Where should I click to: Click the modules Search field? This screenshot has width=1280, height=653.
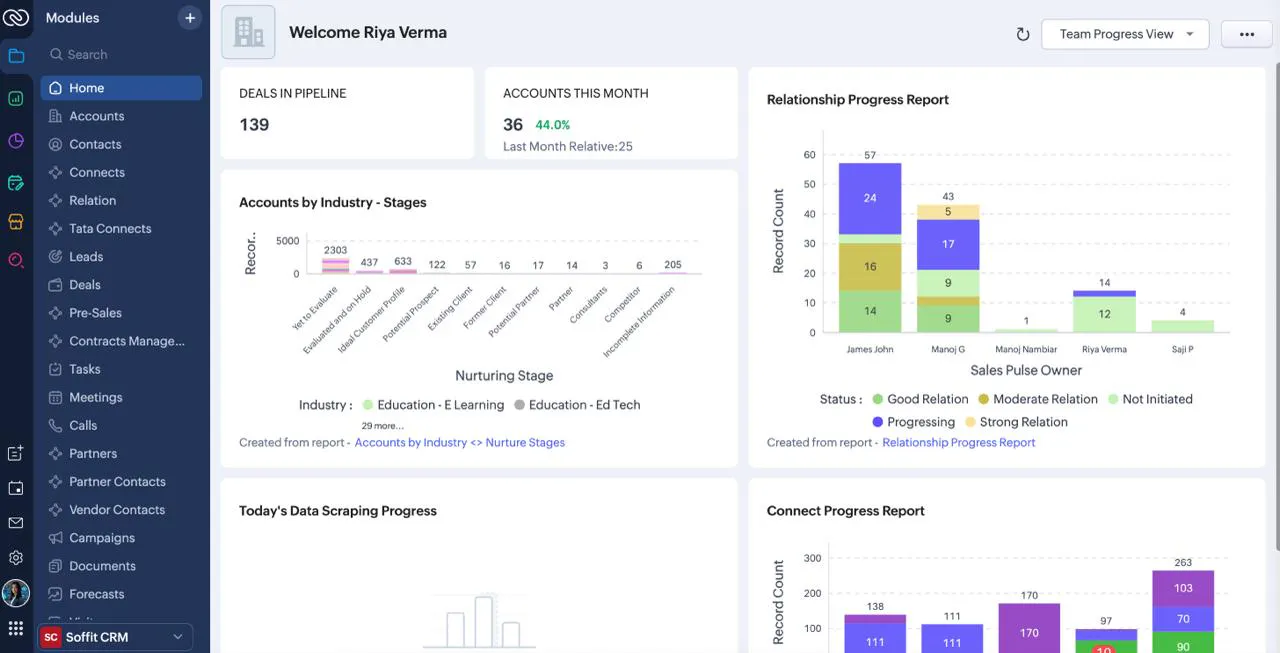121,55
